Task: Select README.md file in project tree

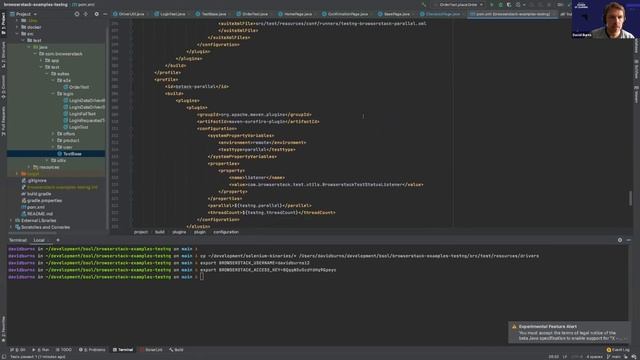Action: pos(37,213)
